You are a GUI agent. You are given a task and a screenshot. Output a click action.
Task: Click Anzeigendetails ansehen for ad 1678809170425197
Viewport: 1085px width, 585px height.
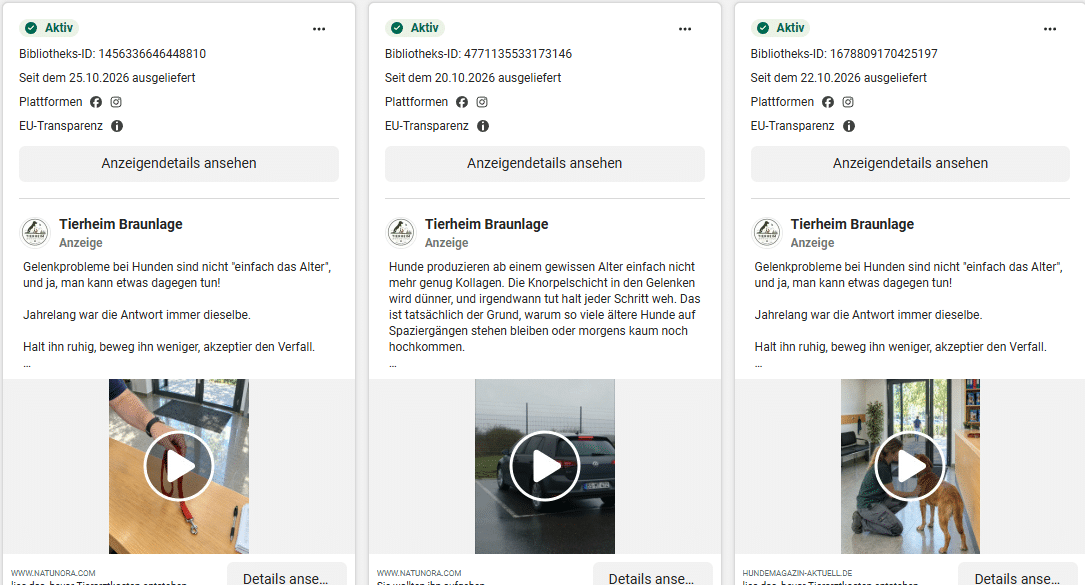click(910, 163)
